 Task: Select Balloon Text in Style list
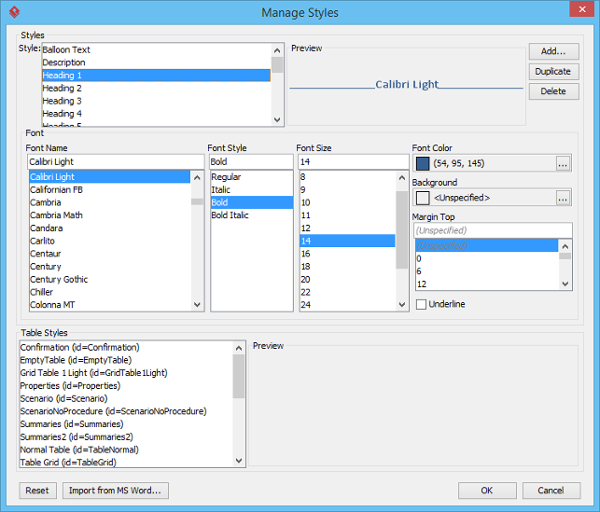tap(156, 50)
